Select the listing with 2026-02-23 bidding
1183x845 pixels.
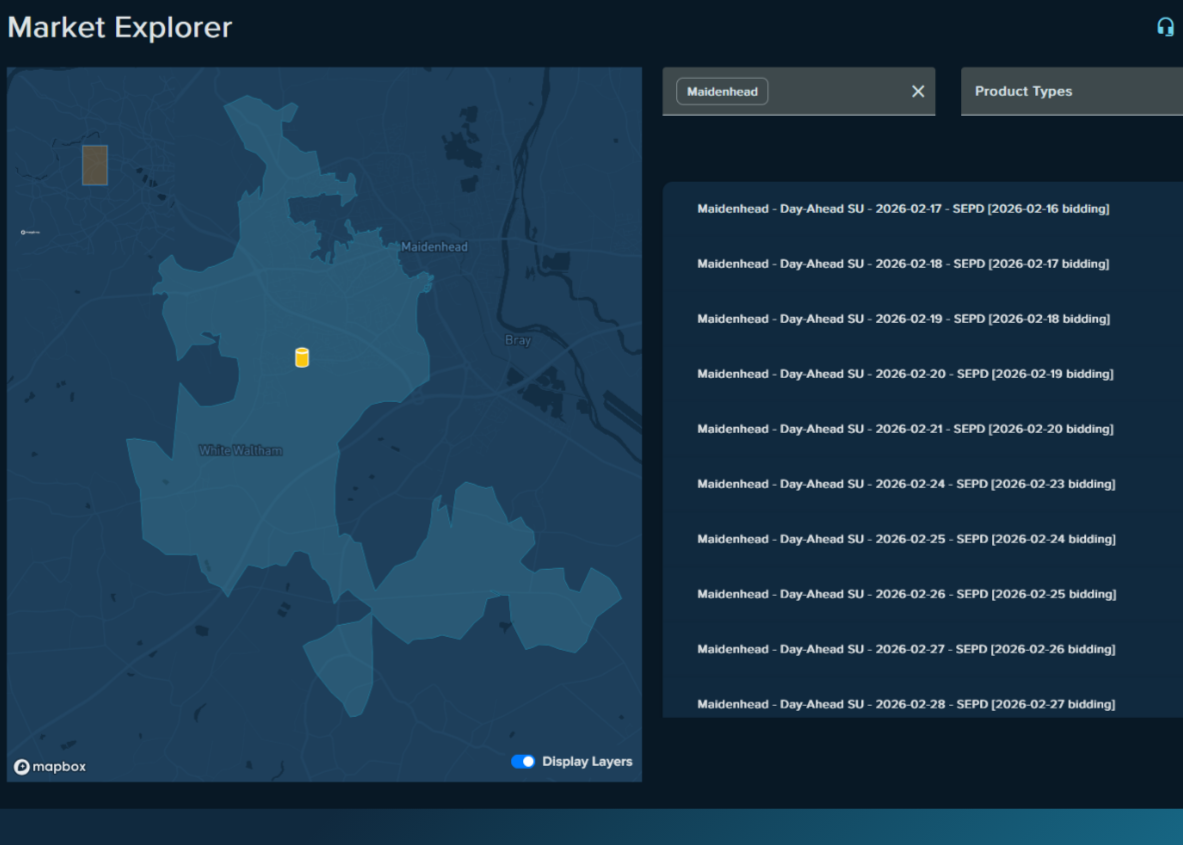point(905,484)
